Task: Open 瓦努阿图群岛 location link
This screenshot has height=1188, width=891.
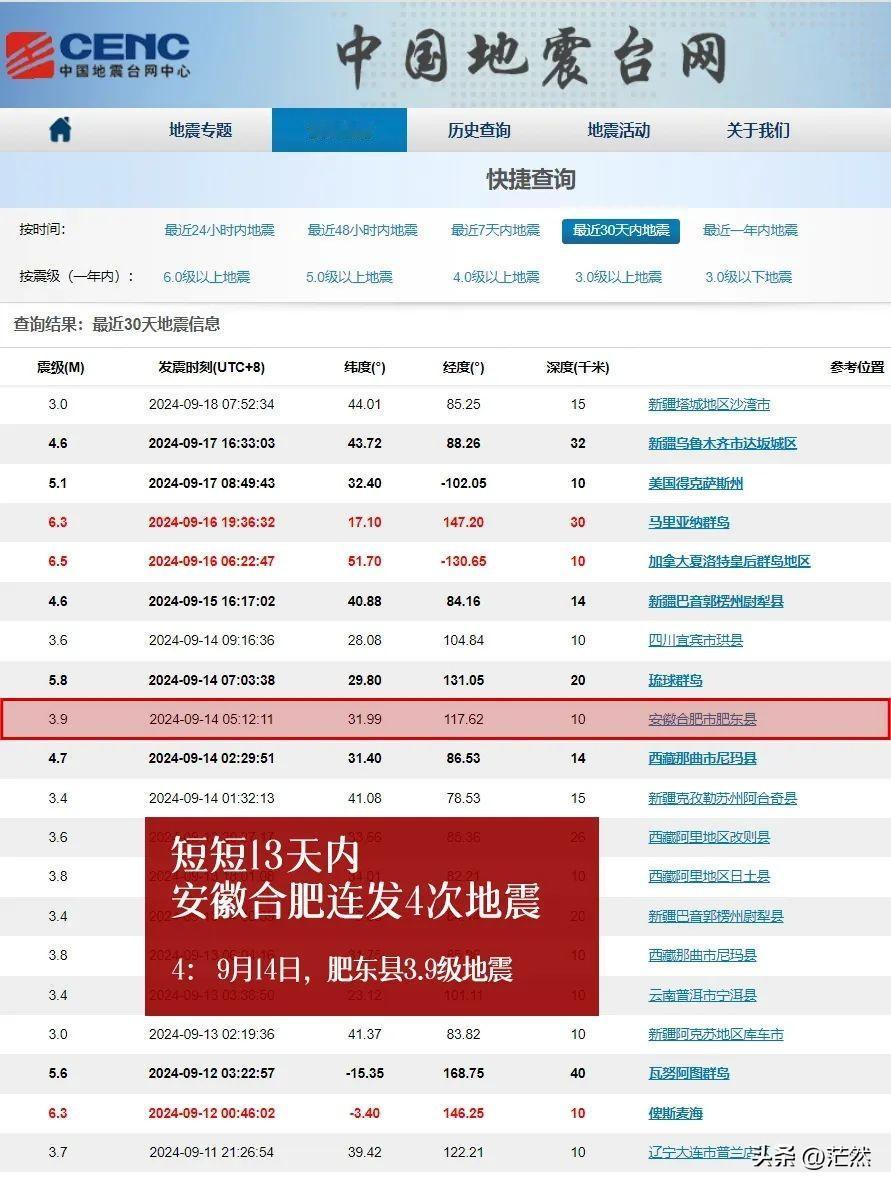Action: [x=689, y=1073]
